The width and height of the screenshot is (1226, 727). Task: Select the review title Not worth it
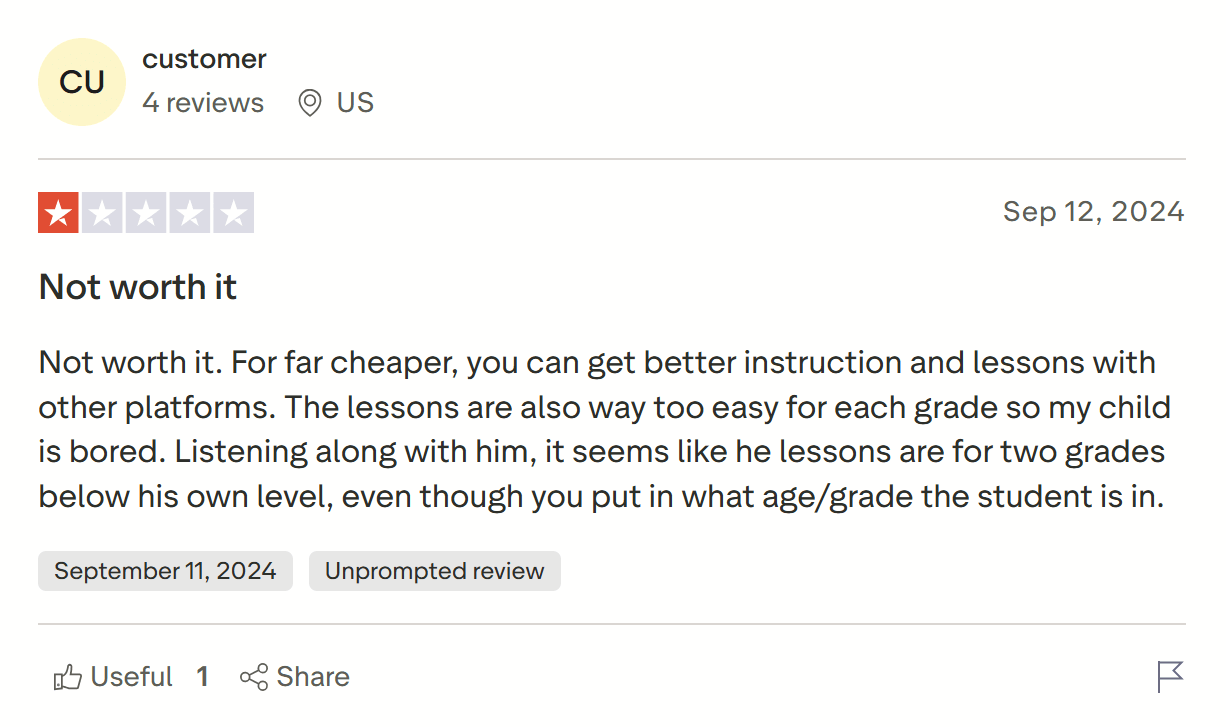137,287
